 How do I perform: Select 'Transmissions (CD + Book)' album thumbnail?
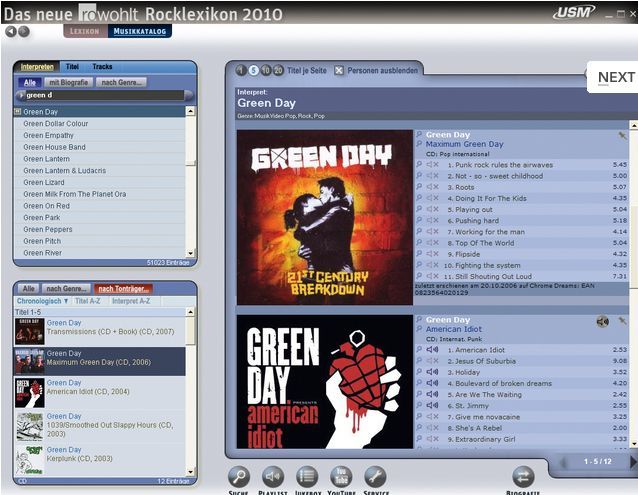point(30,331)
